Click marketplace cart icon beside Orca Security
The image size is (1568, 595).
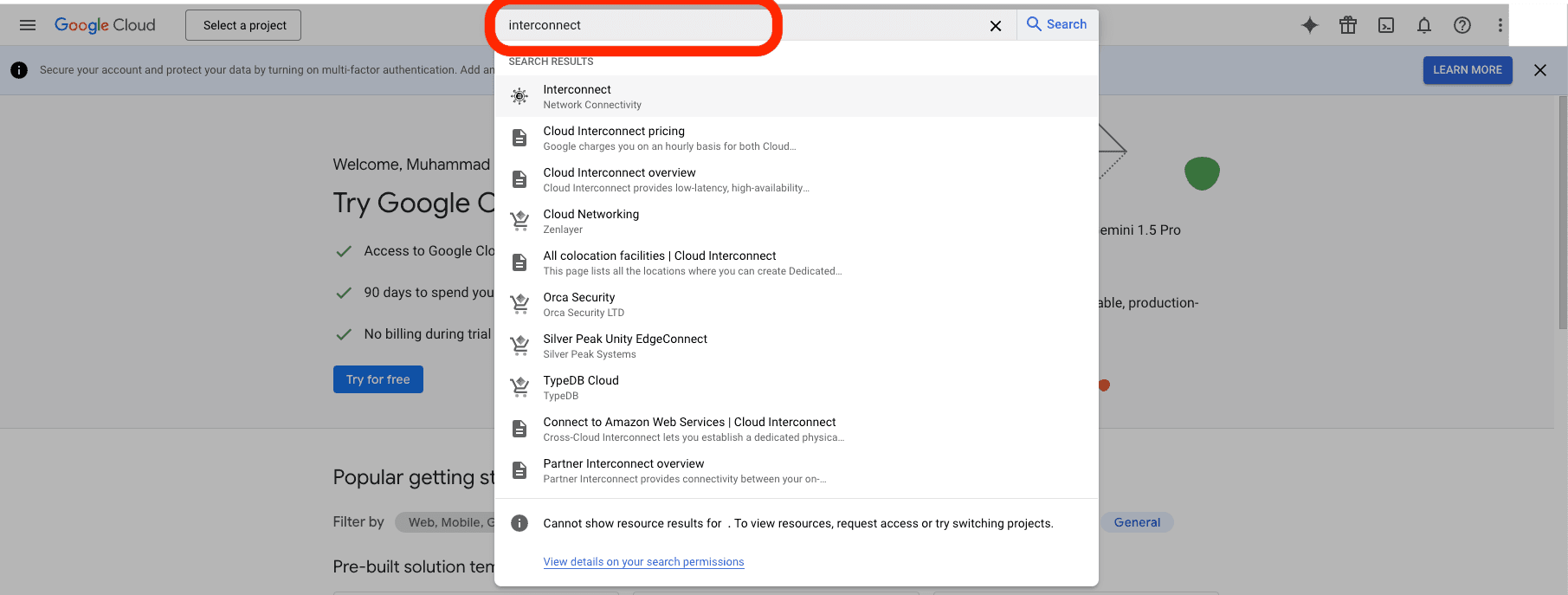[519, 304]
